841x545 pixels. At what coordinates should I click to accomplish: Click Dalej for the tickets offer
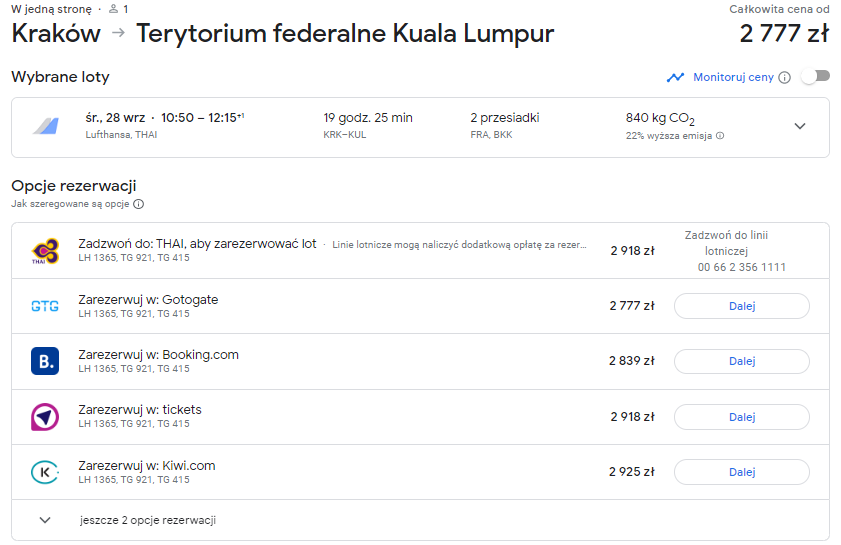(x=742, y=417)
